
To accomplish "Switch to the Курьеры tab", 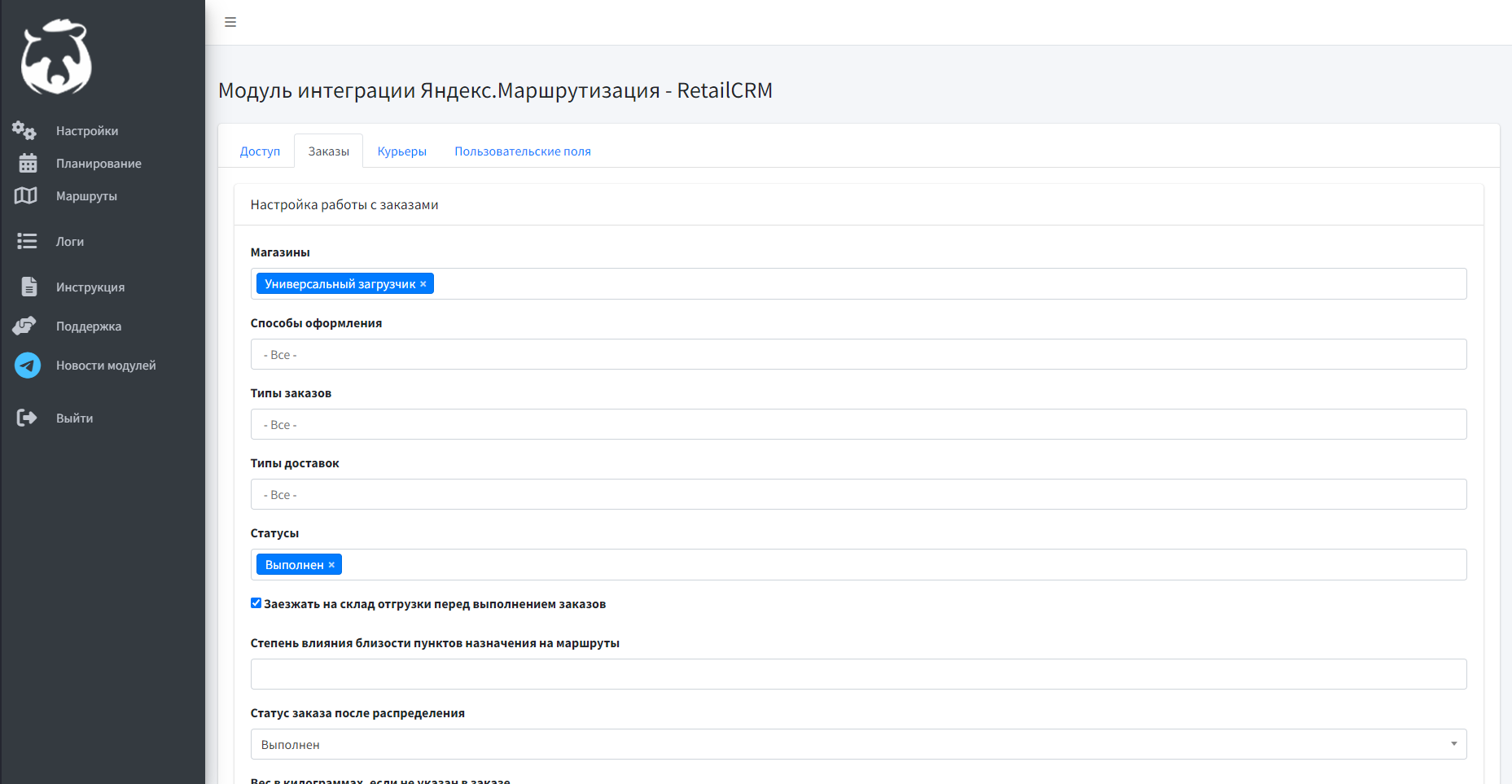I will (x=402, y=151).
